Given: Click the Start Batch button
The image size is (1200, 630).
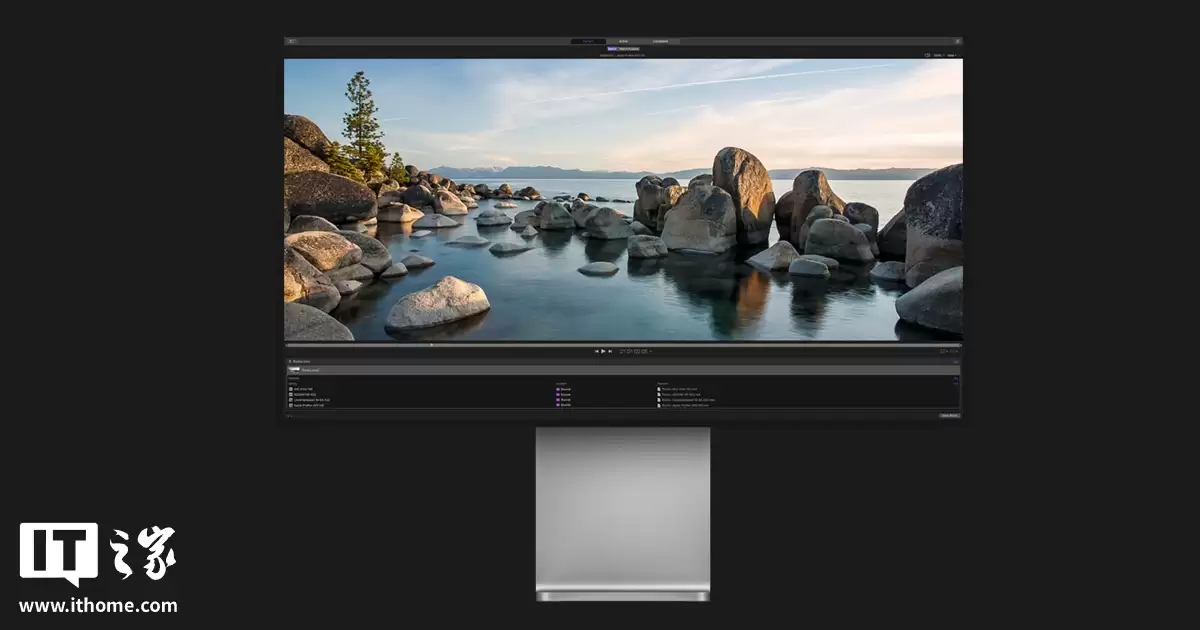Looking at the screenshot, I should click(x=950, y=415).
